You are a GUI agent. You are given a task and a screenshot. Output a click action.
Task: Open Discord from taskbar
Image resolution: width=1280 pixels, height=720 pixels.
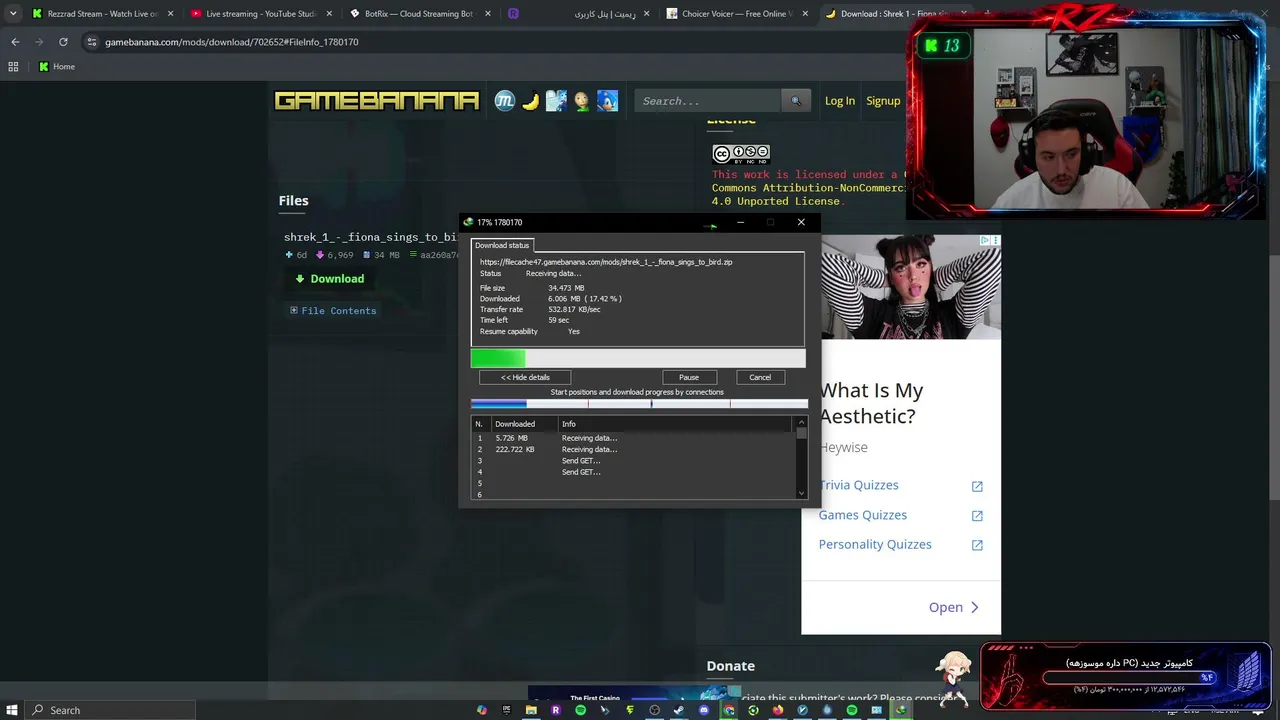click(704, 710)
